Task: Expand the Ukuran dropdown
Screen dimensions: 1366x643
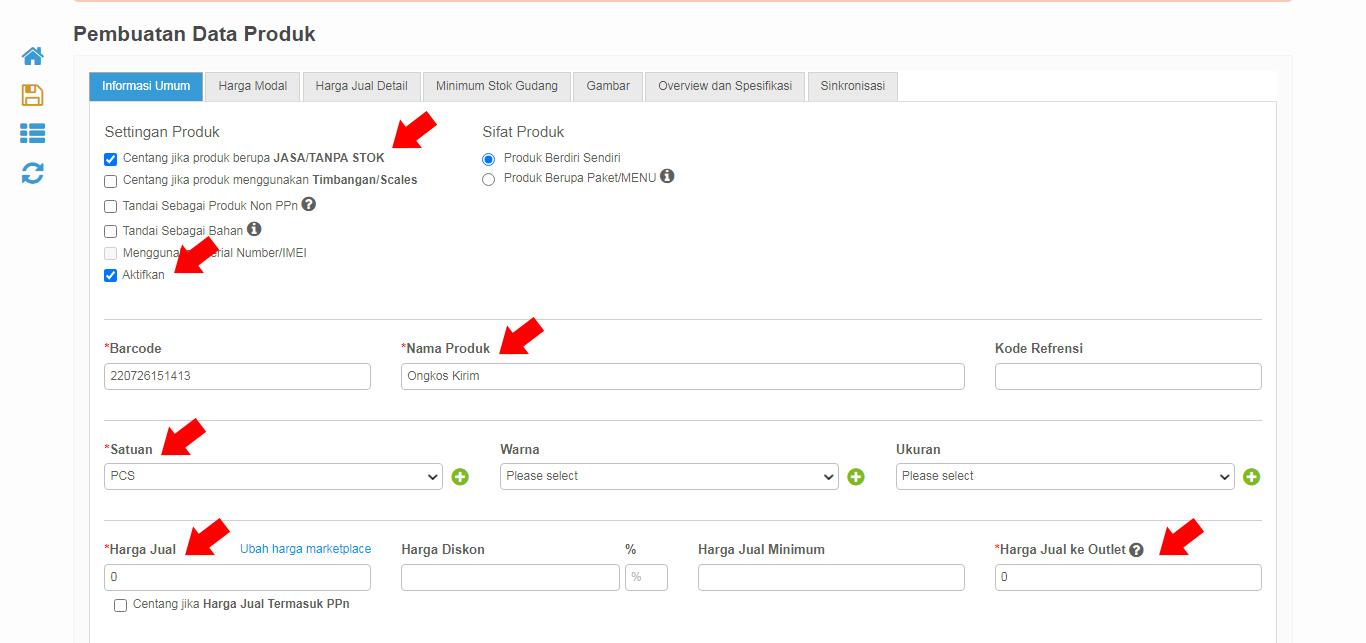Action: pos(1064,477)
